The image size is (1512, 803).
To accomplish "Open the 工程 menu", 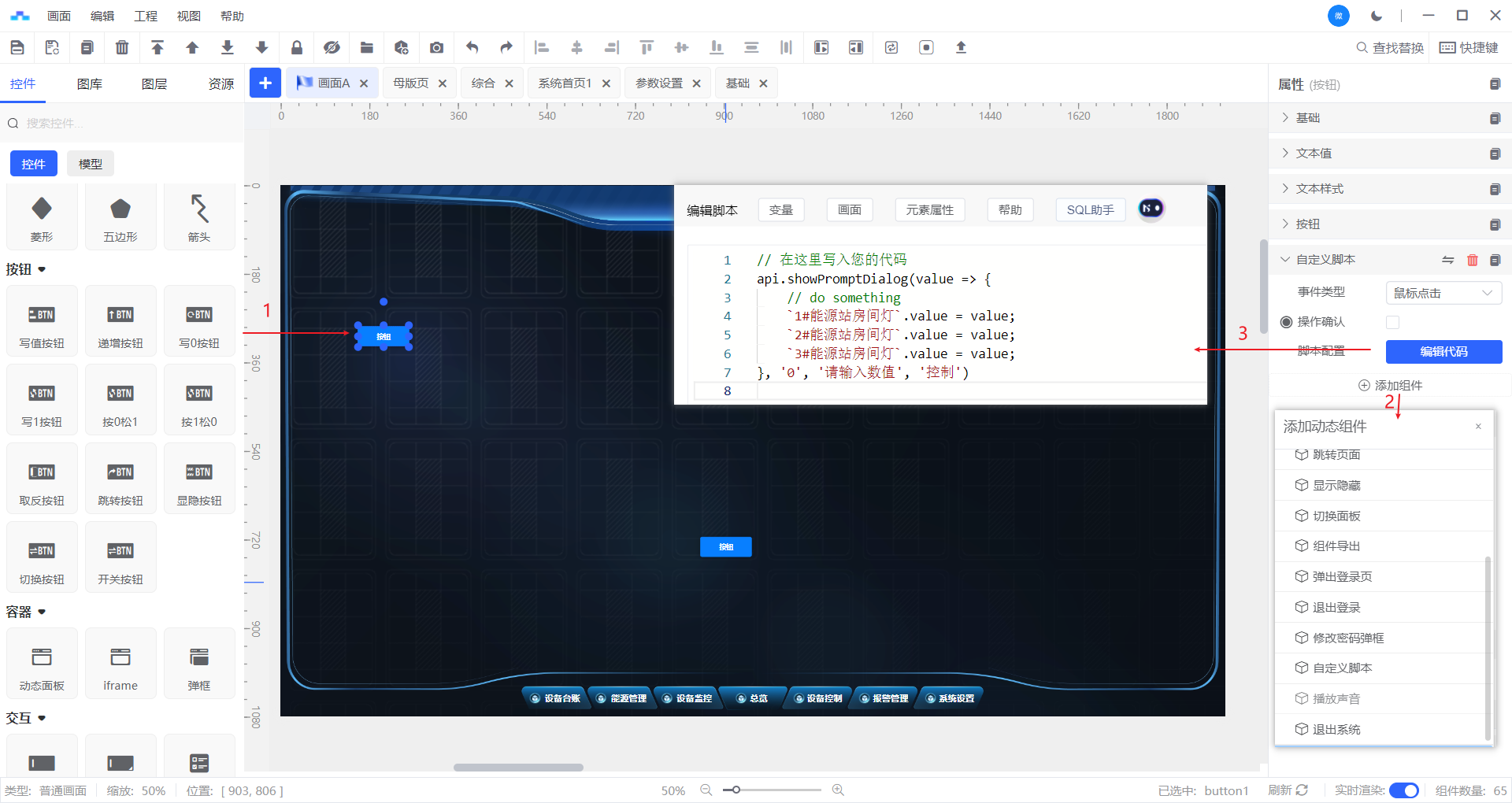I will tap(146, 16).
